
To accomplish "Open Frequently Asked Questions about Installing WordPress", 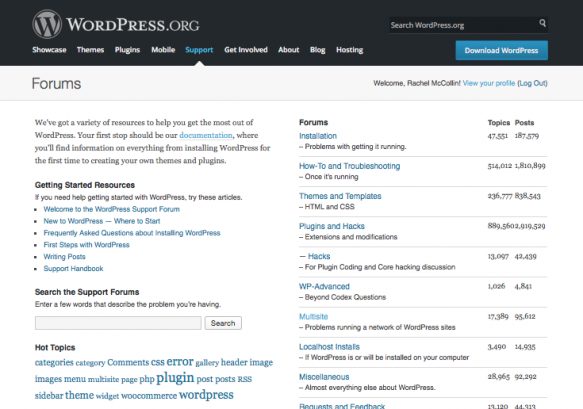I will (132, 233).
